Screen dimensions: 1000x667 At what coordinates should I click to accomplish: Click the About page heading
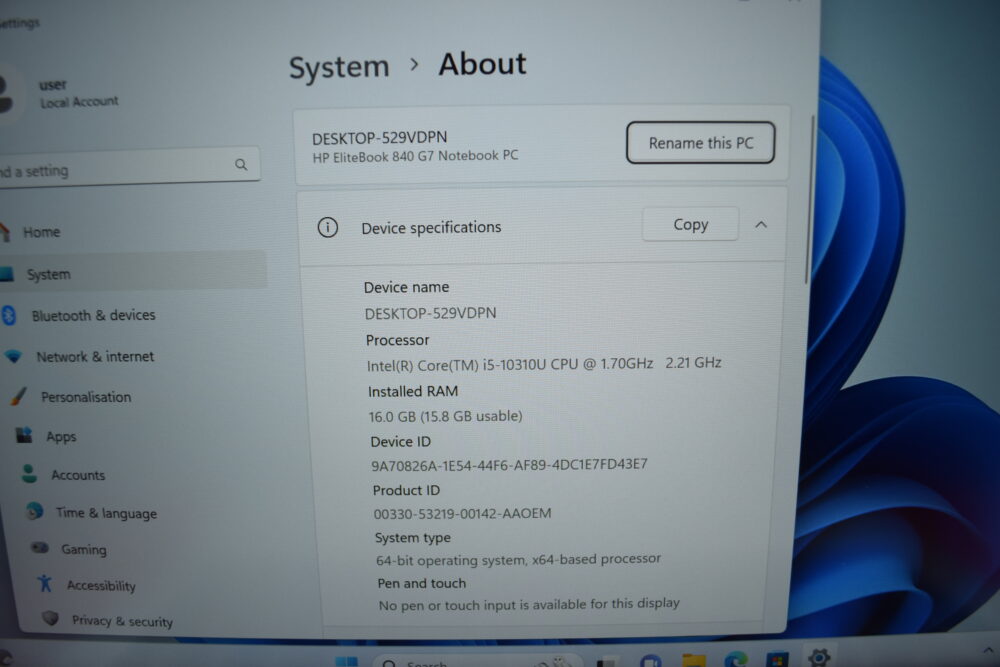(x=482, y=64)
